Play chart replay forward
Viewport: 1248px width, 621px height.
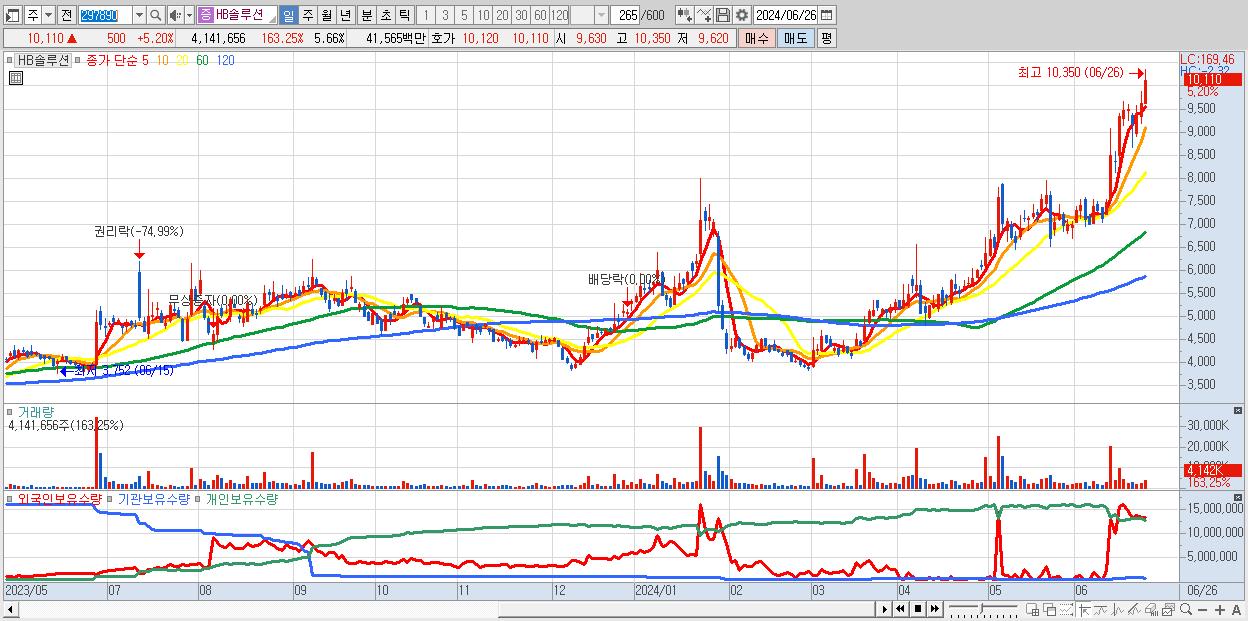(x=885, y=609)
